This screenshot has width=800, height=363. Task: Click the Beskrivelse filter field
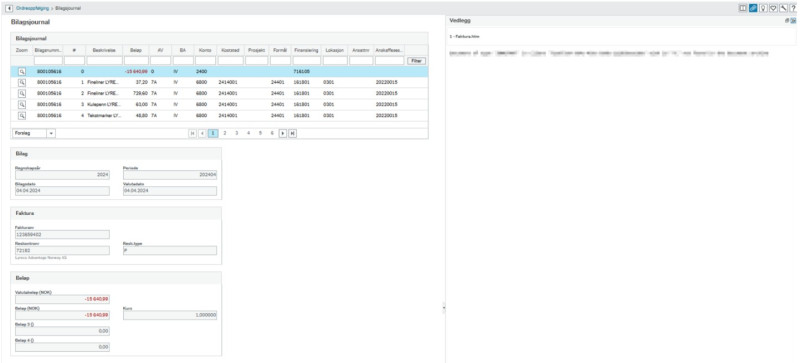click(x=104, y=61)
